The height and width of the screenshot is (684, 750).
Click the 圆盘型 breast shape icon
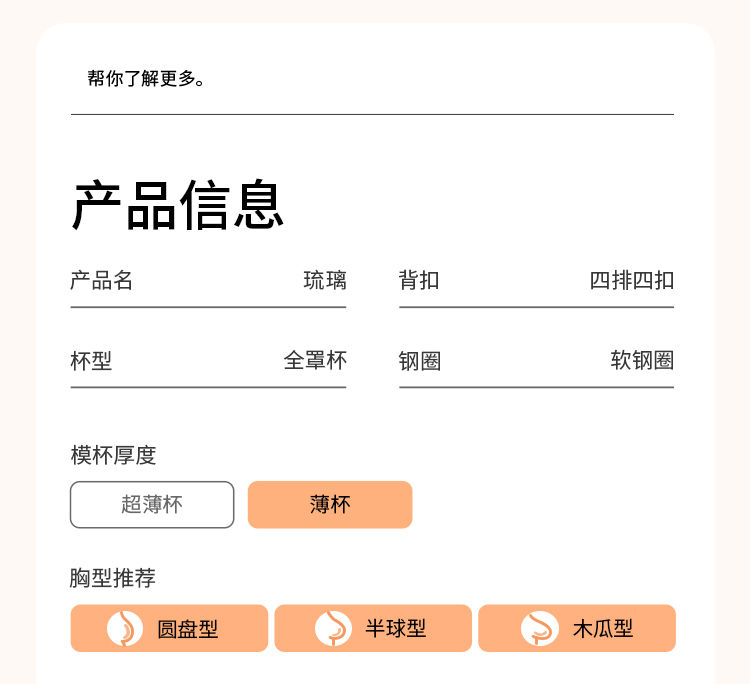[125, 628]
